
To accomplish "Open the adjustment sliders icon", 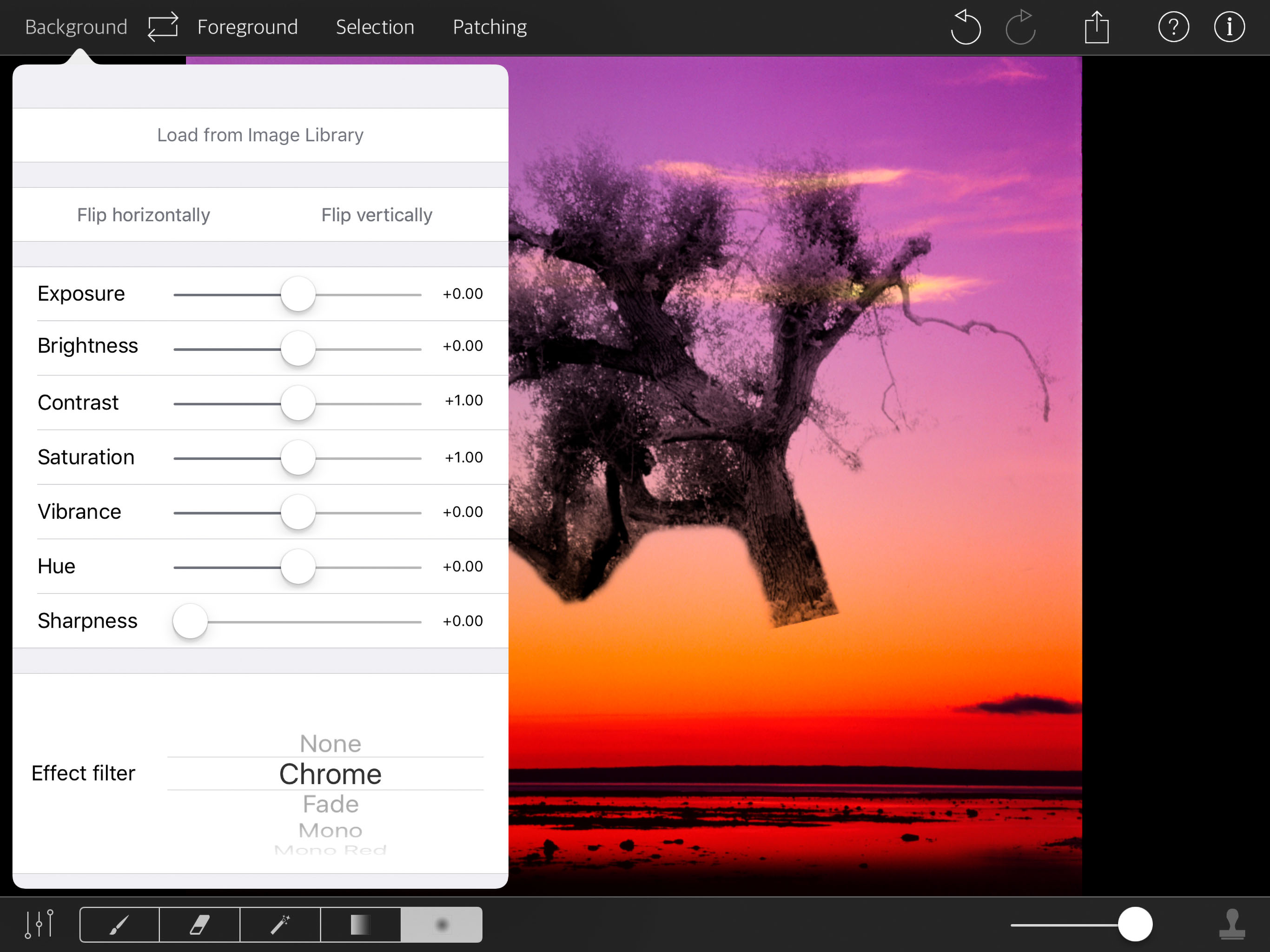I will point(39,924).
